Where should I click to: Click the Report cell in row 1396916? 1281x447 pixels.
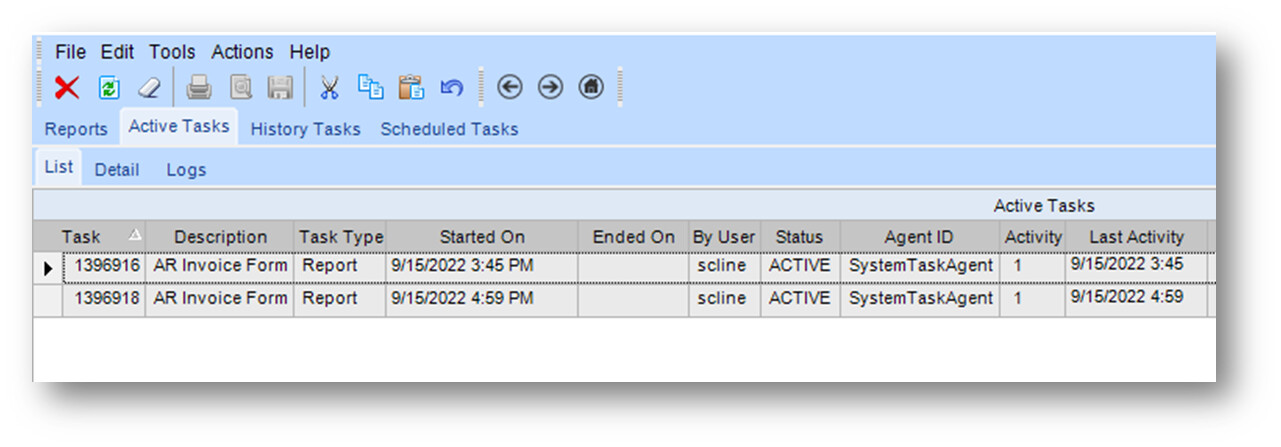coord(340,267)
